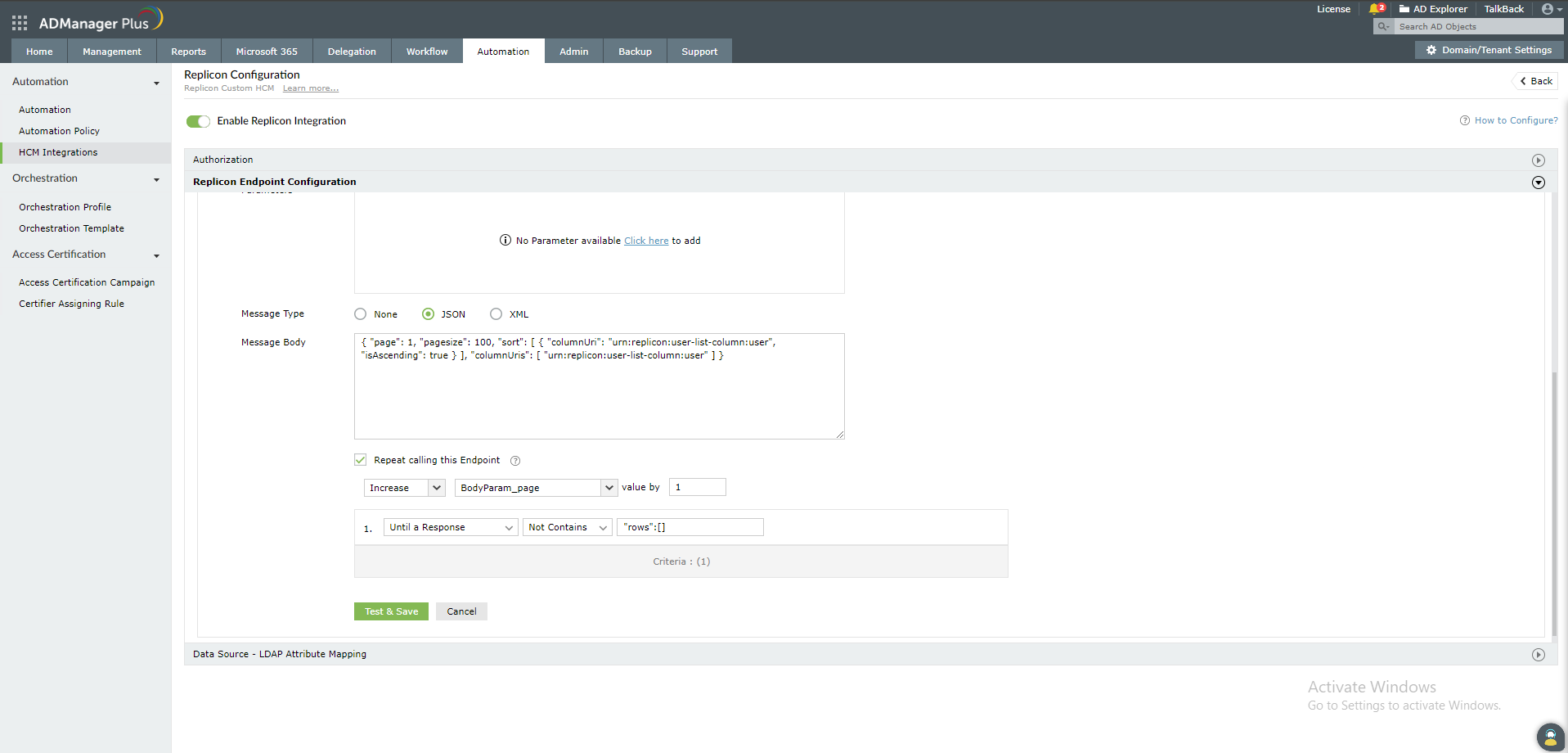Collapse the Replicon Endpoint Configuration section arrow

pos(1539,183)
